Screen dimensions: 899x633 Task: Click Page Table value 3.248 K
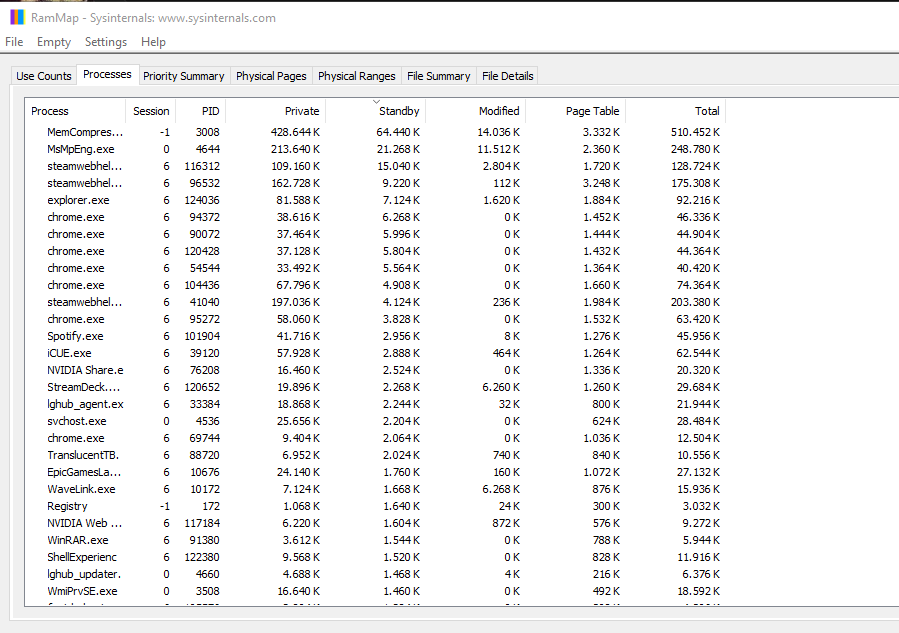point(601,183)
